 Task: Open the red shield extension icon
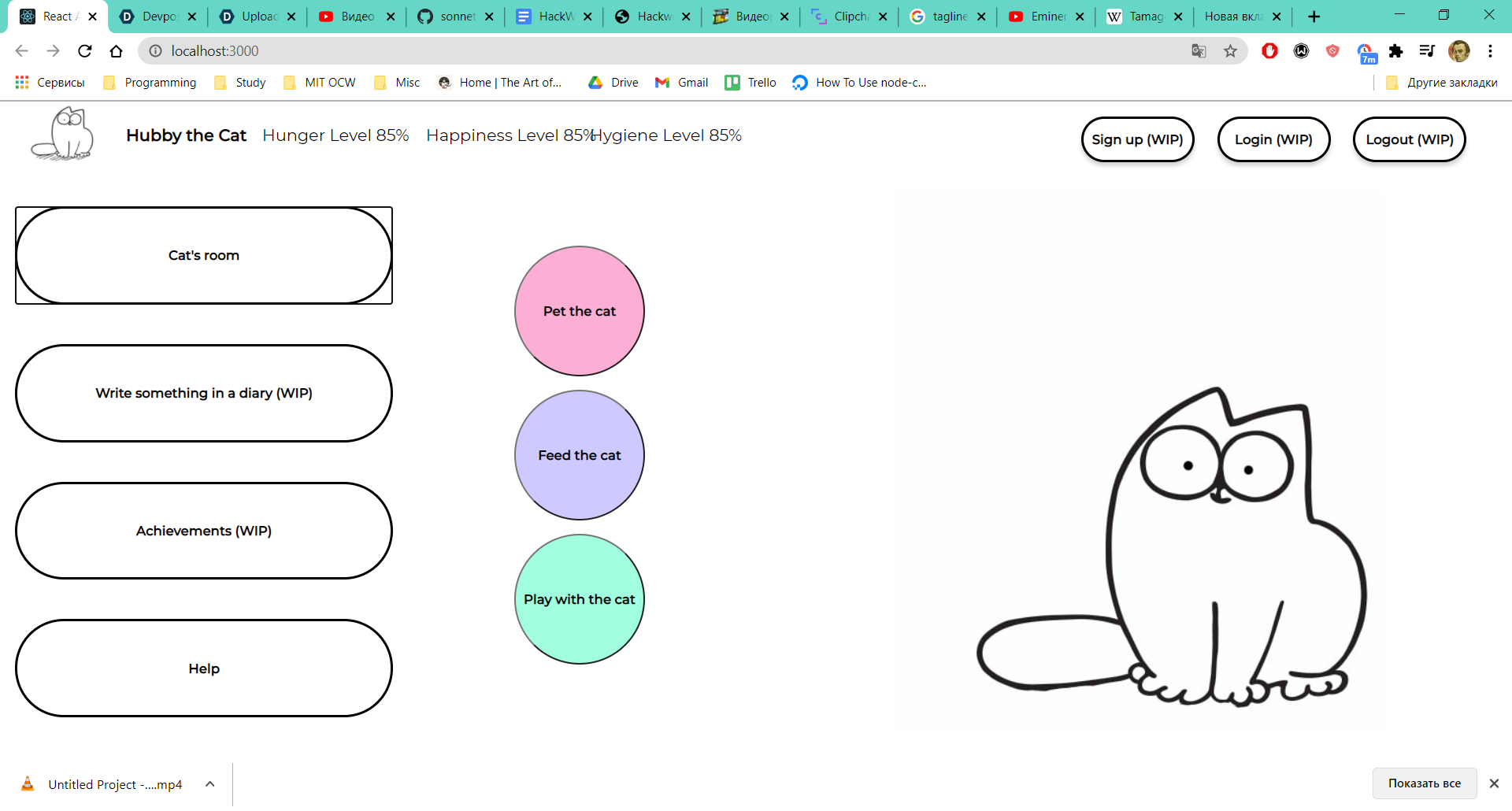coord(1332,51)
